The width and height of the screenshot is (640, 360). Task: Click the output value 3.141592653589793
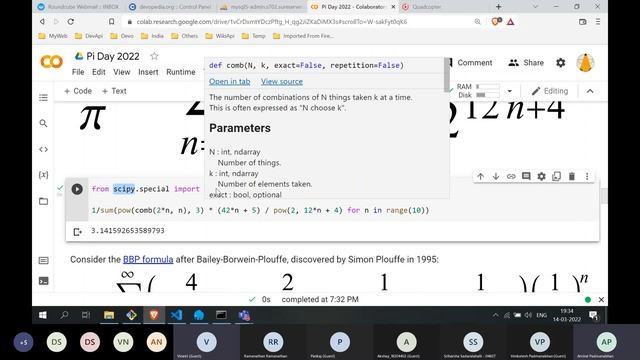[128, 231]
